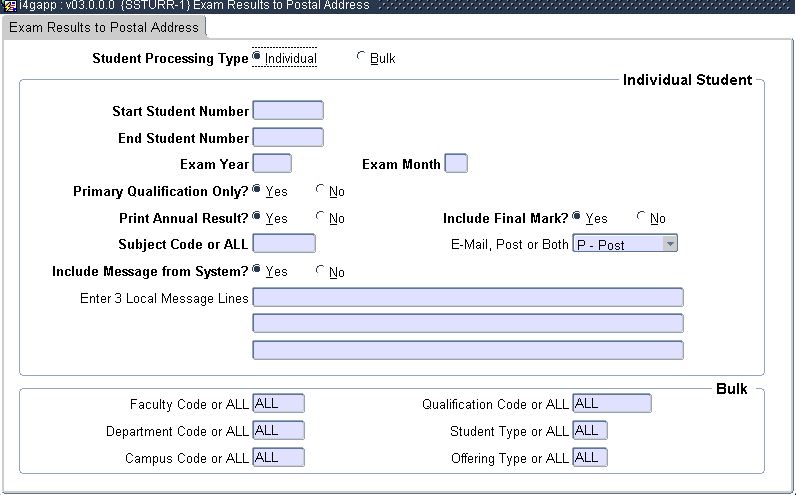The width and height of the screenshot is (796, 495).
Task: Focus the Exam Year field
Action: tap(272, 164)
